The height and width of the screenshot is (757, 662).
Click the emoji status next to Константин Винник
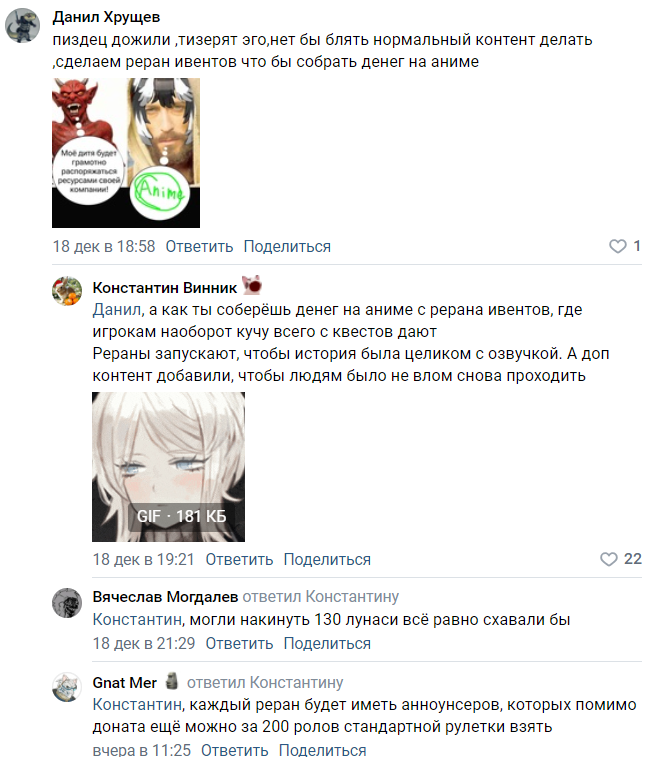click(252, 285)
